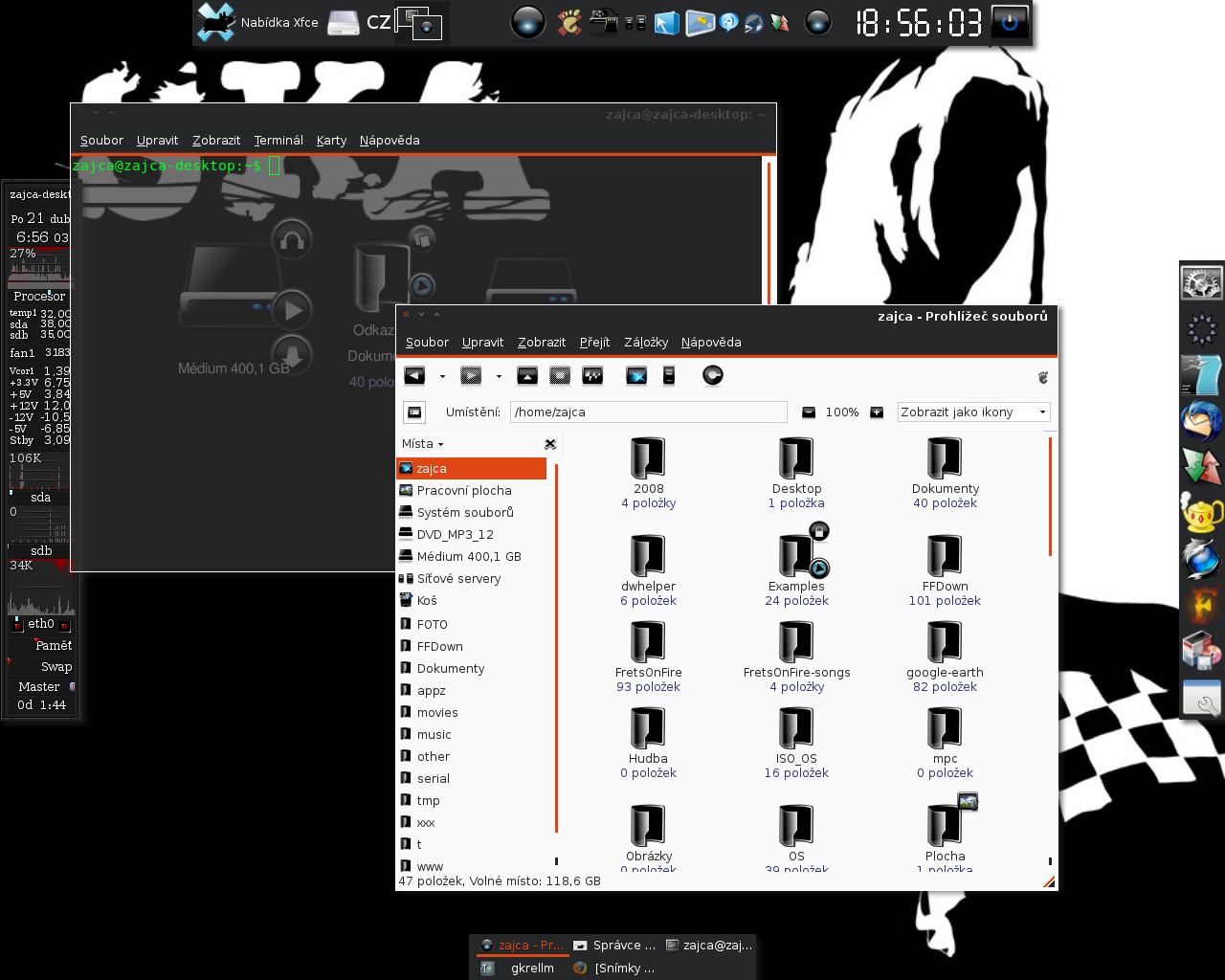Select the 'FOTO' bookmark in the sidebar

coord(472,625)
